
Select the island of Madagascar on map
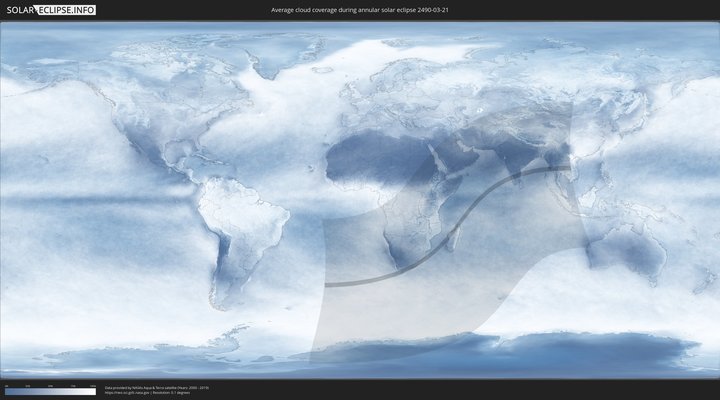point(453,247)
